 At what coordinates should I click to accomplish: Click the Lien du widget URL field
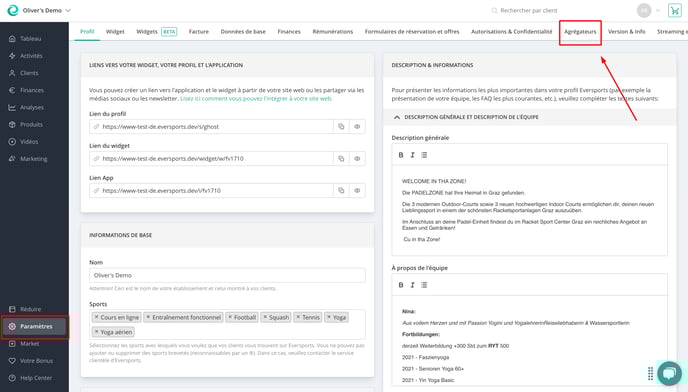(x=211, y=158)
